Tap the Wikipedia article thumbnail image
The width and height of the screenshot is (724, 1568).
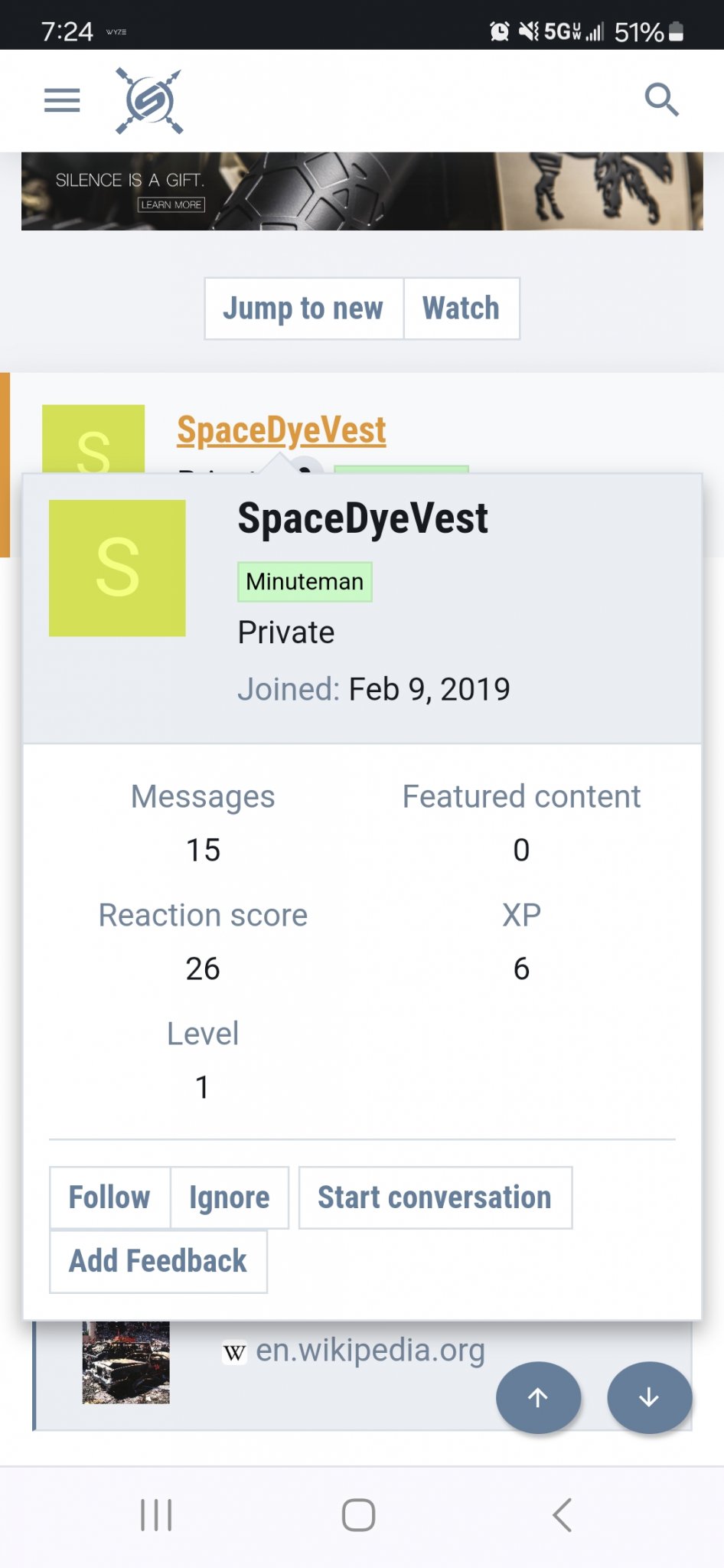[126, 1362]
